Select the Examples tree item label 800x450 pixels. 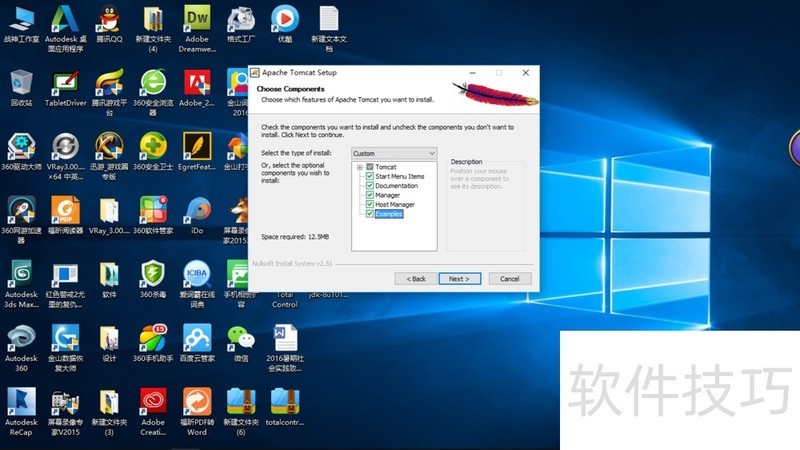point(389,214)
